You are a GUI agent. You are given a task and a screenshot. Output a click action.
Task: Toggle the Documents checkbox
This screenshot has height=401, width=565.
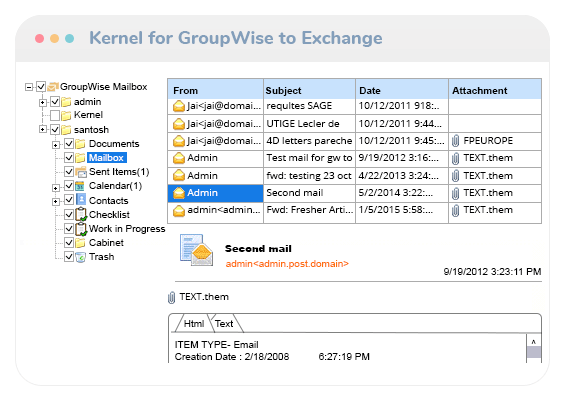click(69, 144)
